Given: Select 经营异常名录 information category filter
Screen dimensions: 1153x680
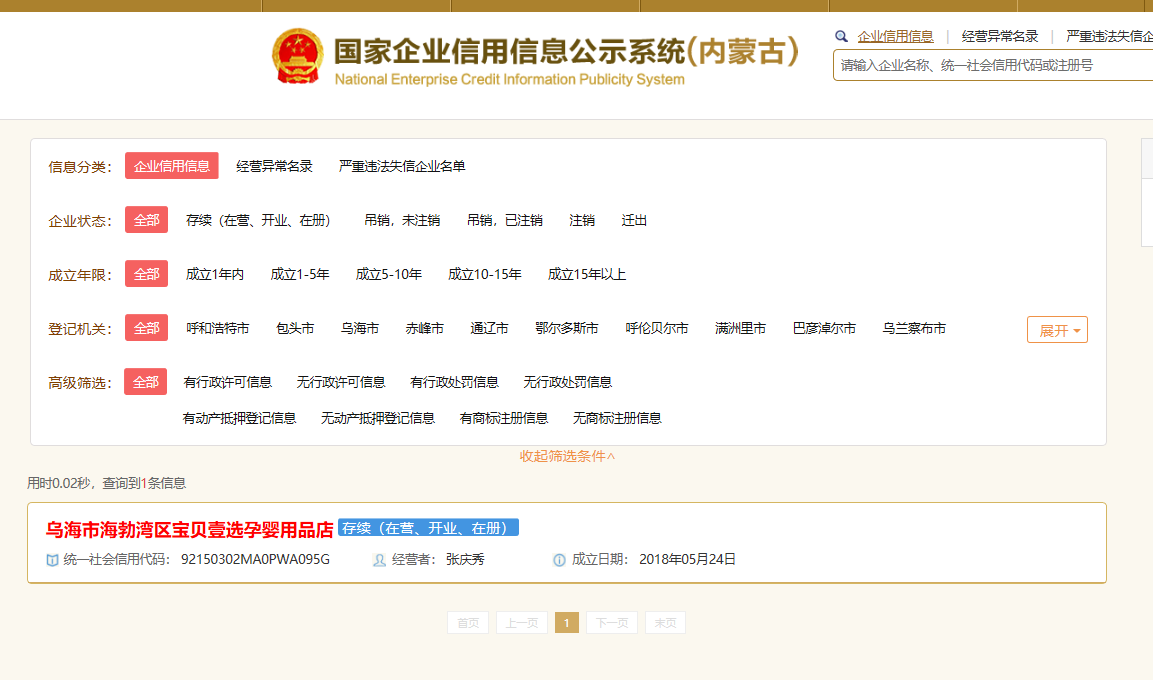Looking at the screenshot, I should click(274, 166).
